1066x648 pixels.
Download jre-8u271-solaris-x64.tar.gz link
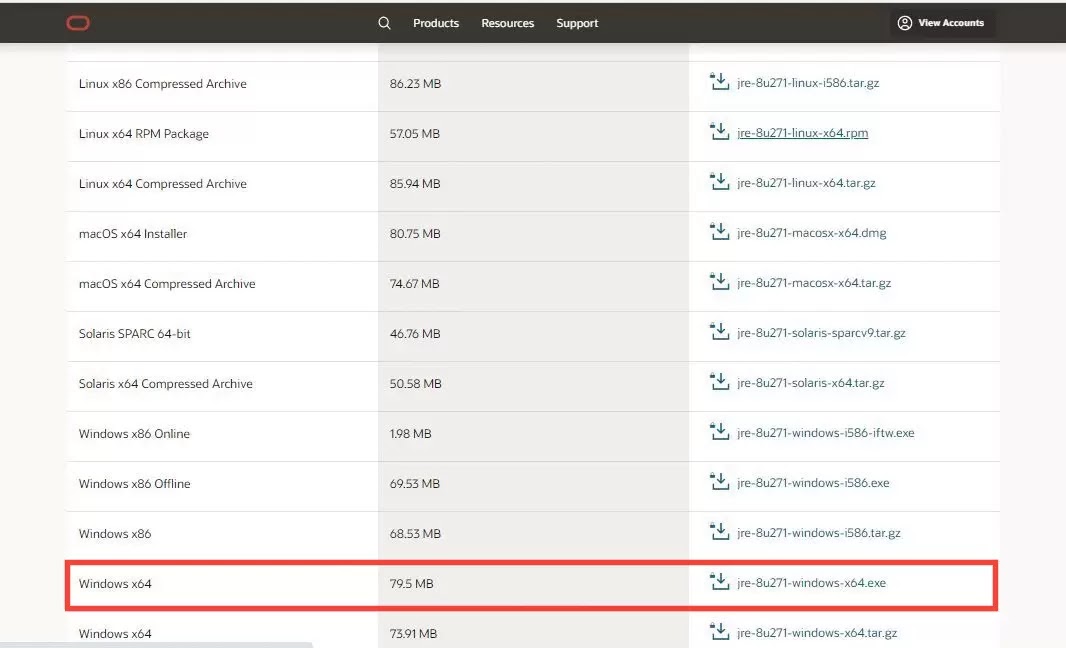(x=810, y=383)
